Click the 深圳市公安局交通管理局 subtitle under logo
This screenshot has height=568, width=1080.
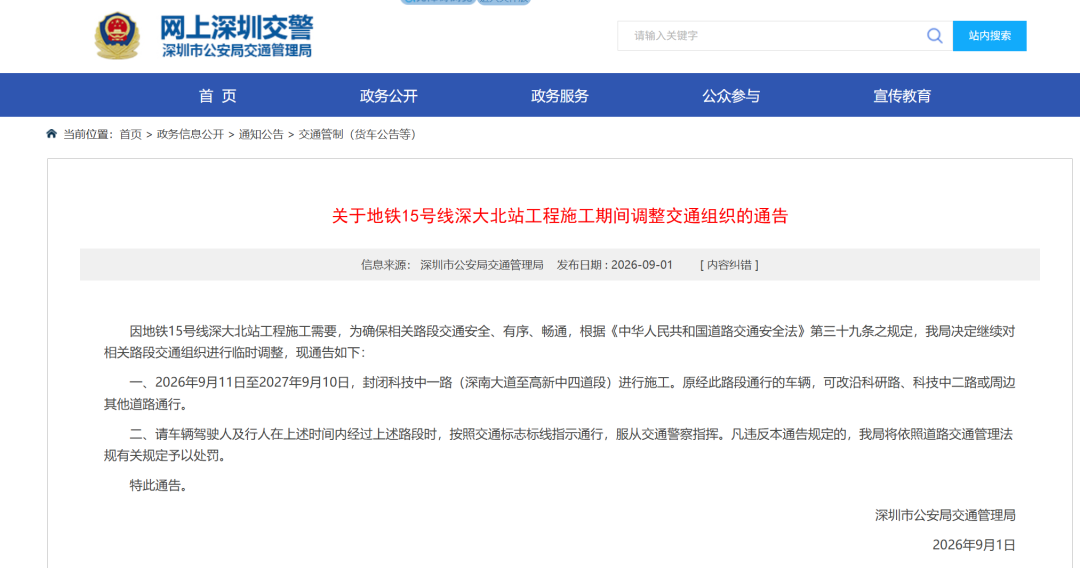(237, 51)
